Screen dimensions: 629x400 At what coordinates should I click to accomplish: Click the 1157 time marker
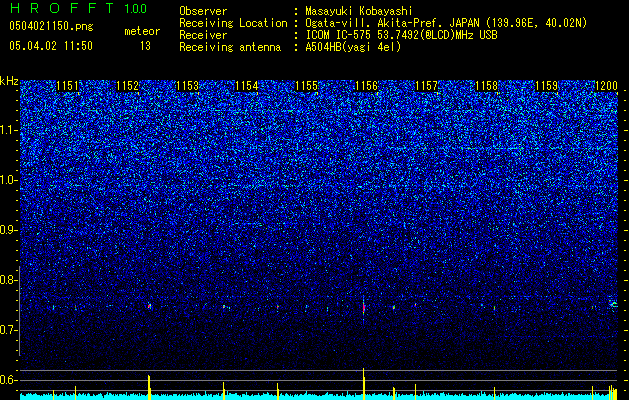click(x=426, y=86)
